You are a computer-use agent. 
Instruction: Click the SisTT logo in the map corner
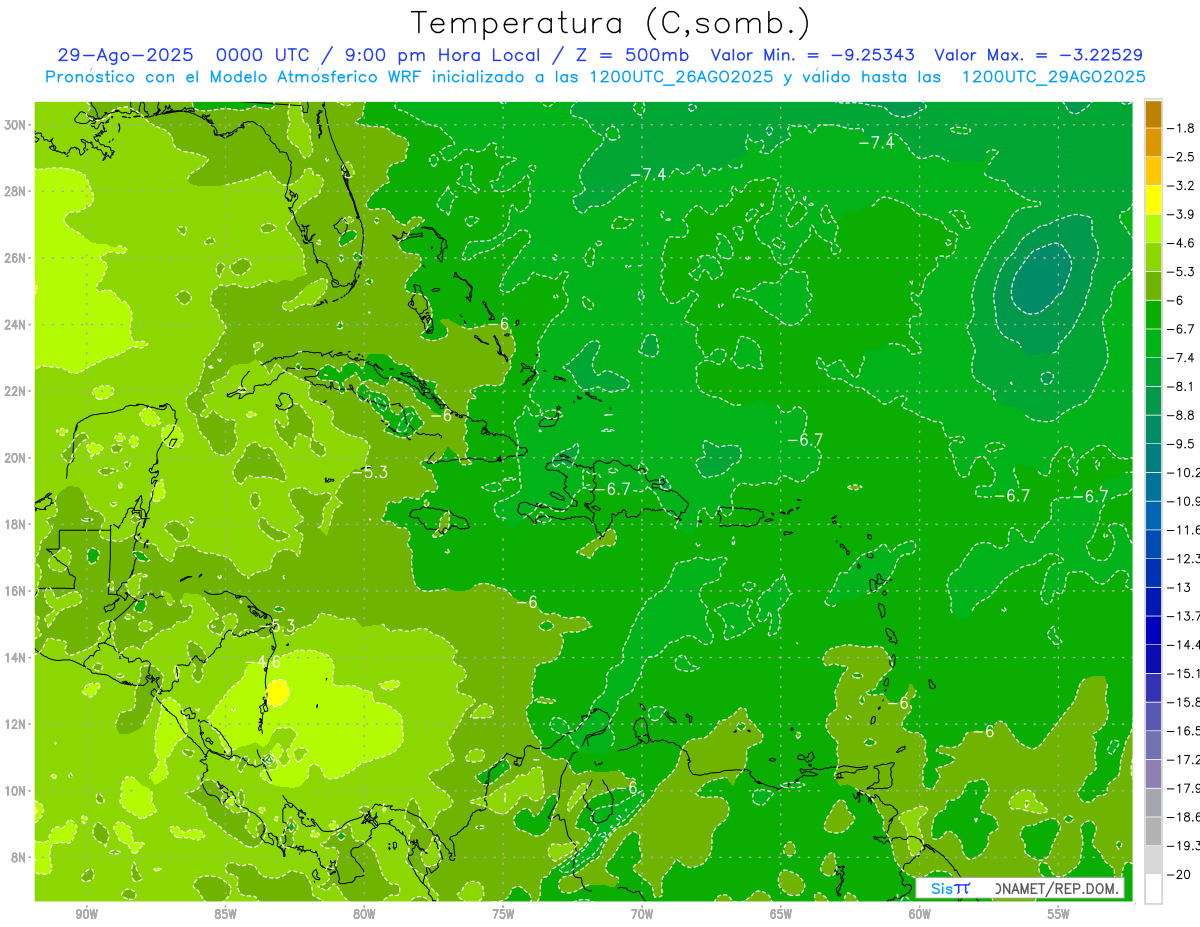point(950,888)
